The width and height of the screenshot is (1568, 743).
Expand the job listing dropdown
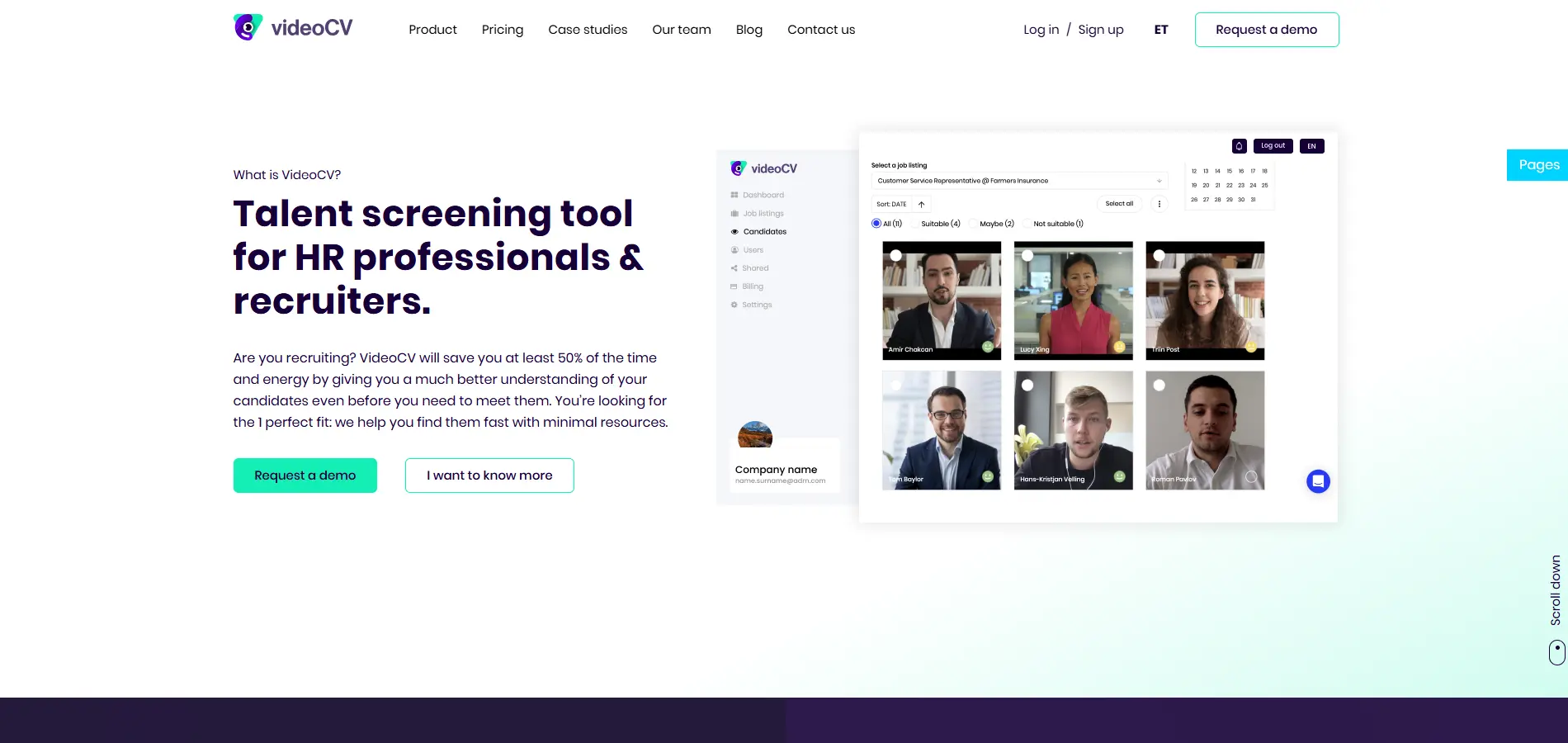(x=1019, y=181)
